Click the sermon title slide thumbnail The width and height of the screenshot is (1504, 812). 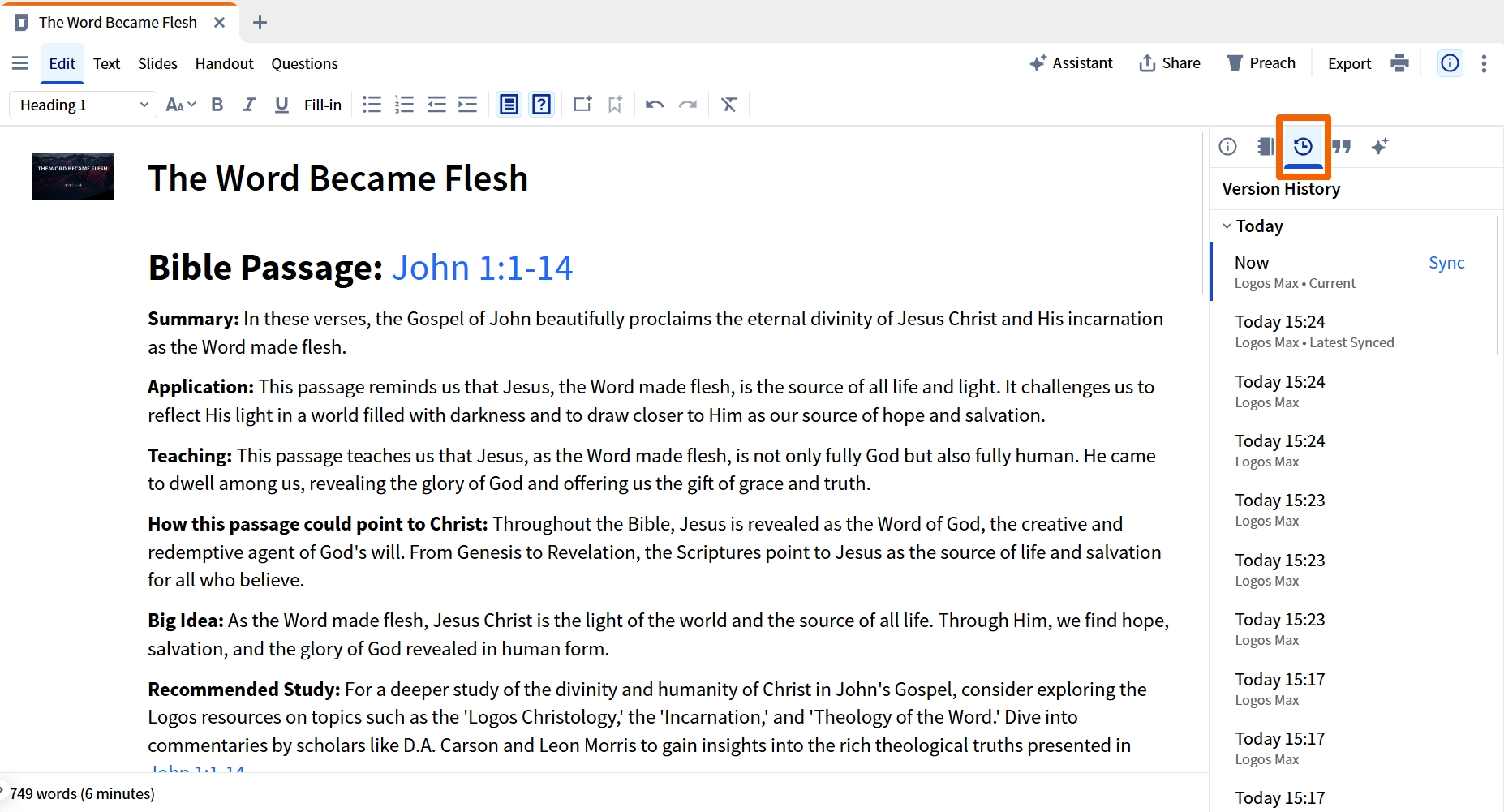pyautogui.click(x=72, y=176)
